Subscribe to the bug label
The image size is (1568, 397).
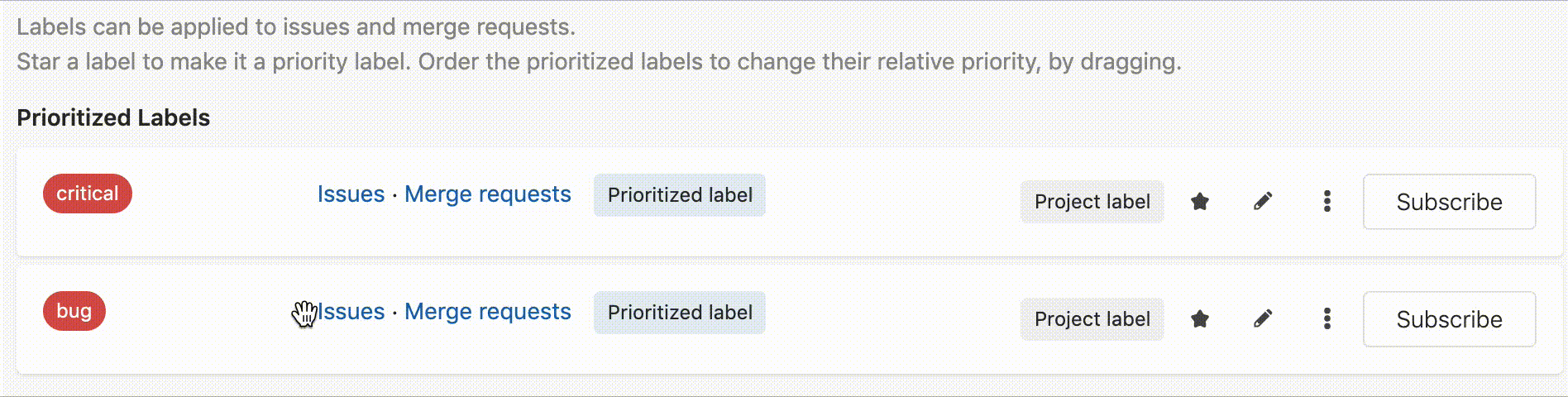coord(1449,319)
